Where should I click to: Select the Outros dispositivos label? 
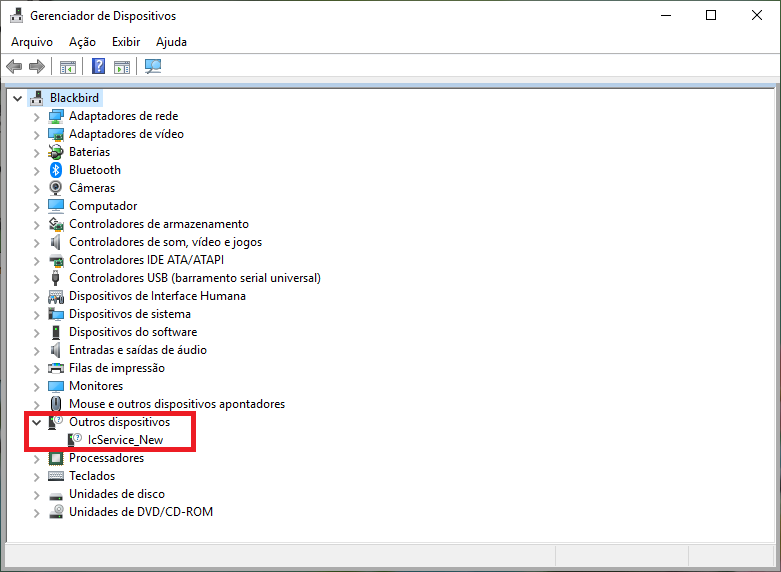120,422
